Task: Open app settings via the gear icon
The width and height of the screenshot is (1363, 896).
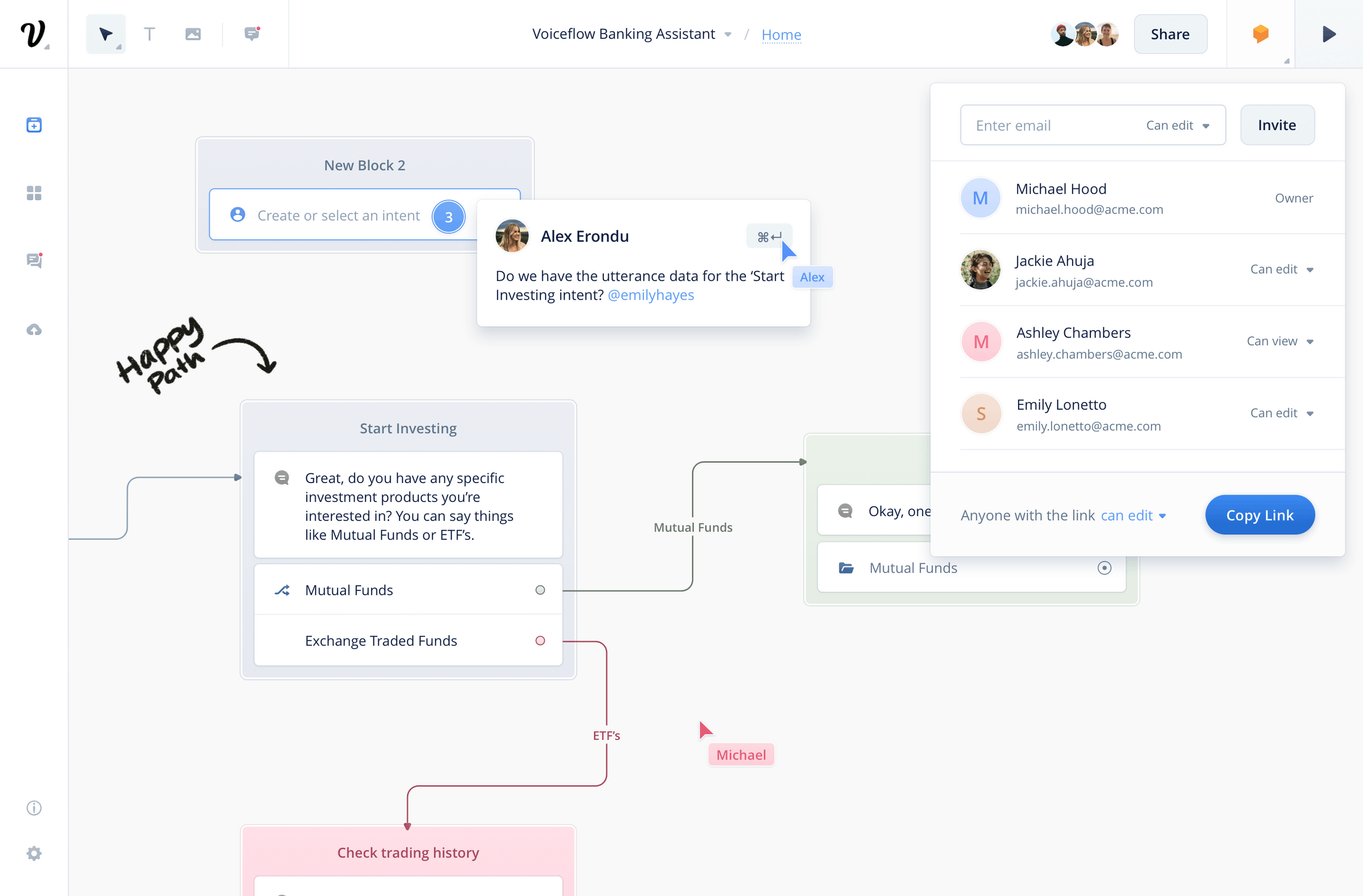Action: click(34, 853)
